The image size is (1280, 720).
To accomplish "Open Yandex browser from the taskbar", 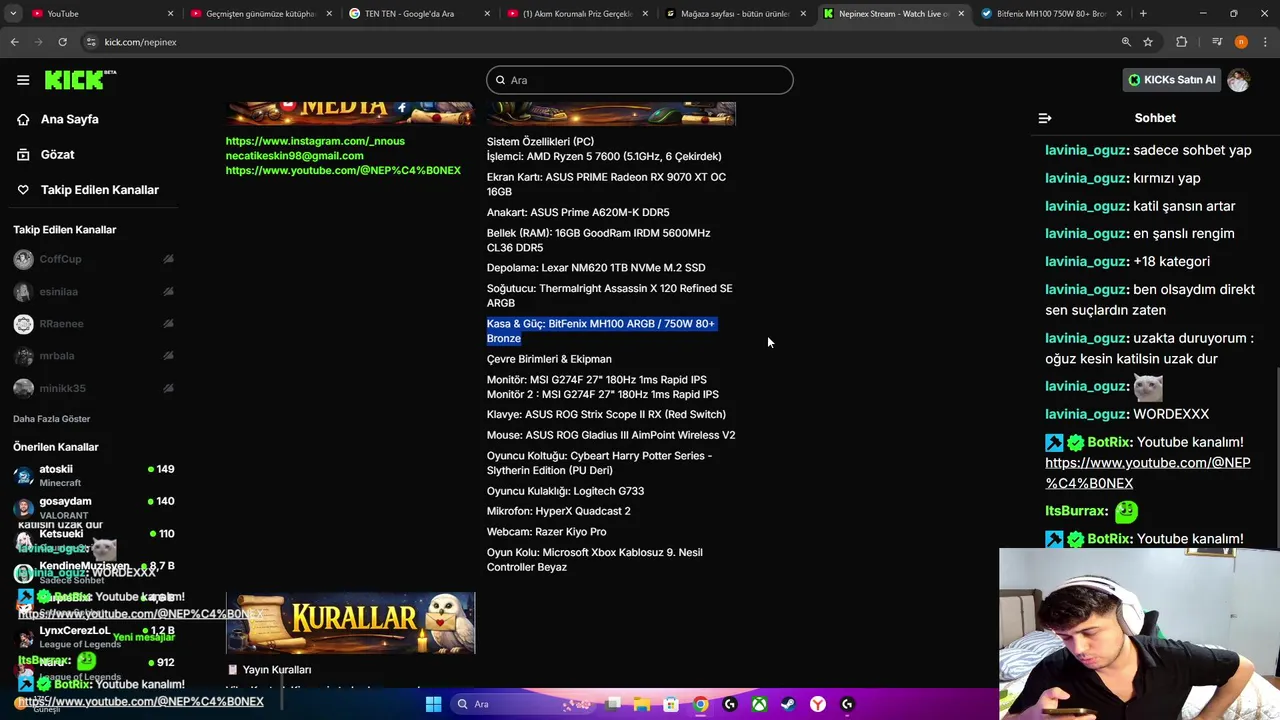I will (818, 704).
